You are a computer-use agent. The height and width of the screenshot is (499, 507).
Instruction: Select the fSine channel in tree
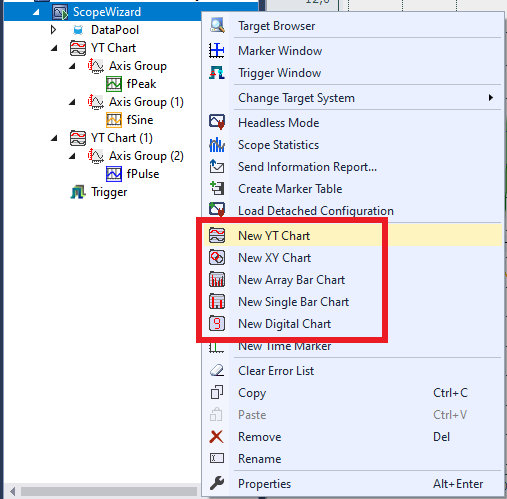click(x=140, y=120)
